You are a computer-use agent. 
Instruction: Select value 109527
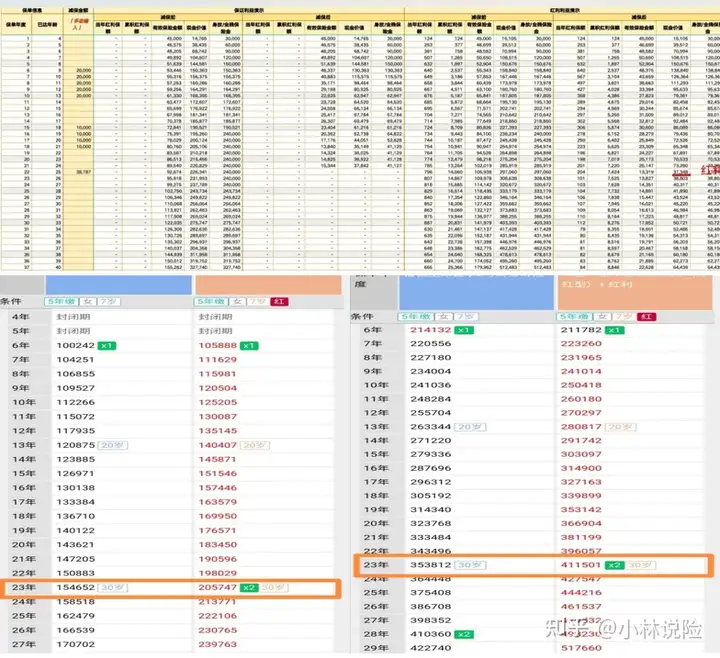(x=75, y=388)
